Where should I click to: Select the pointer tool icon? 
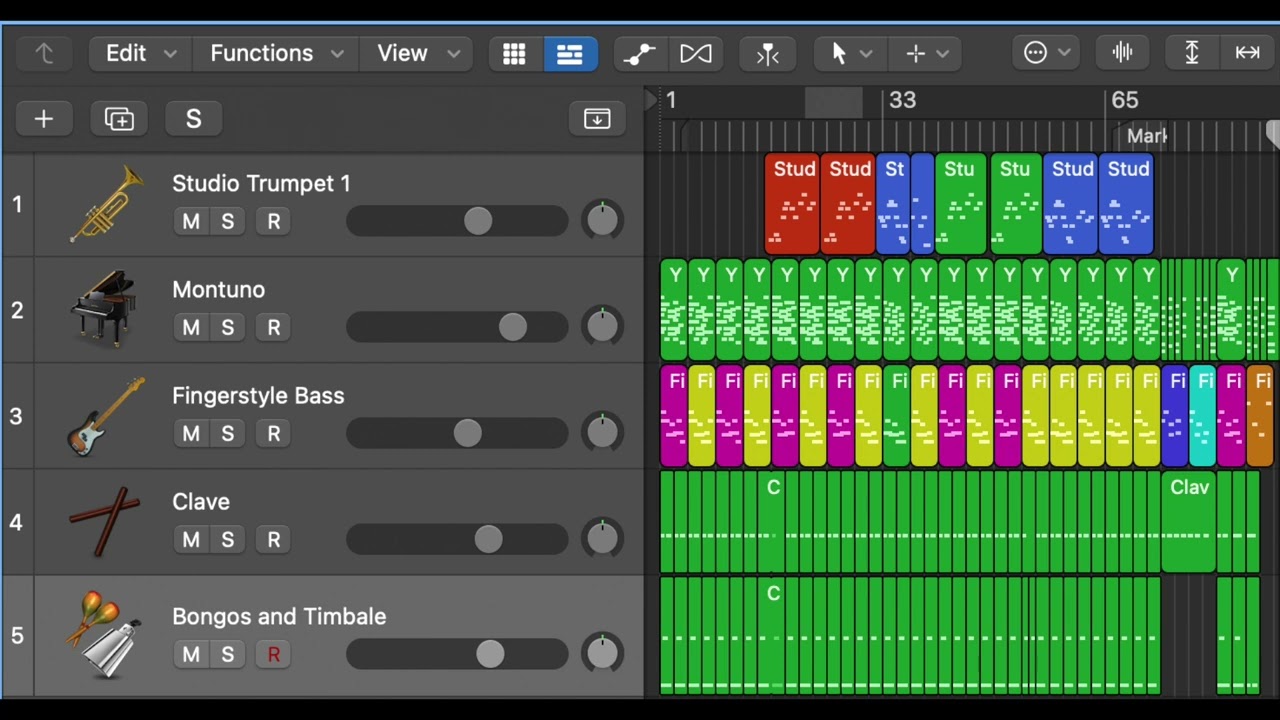point(838,54)
